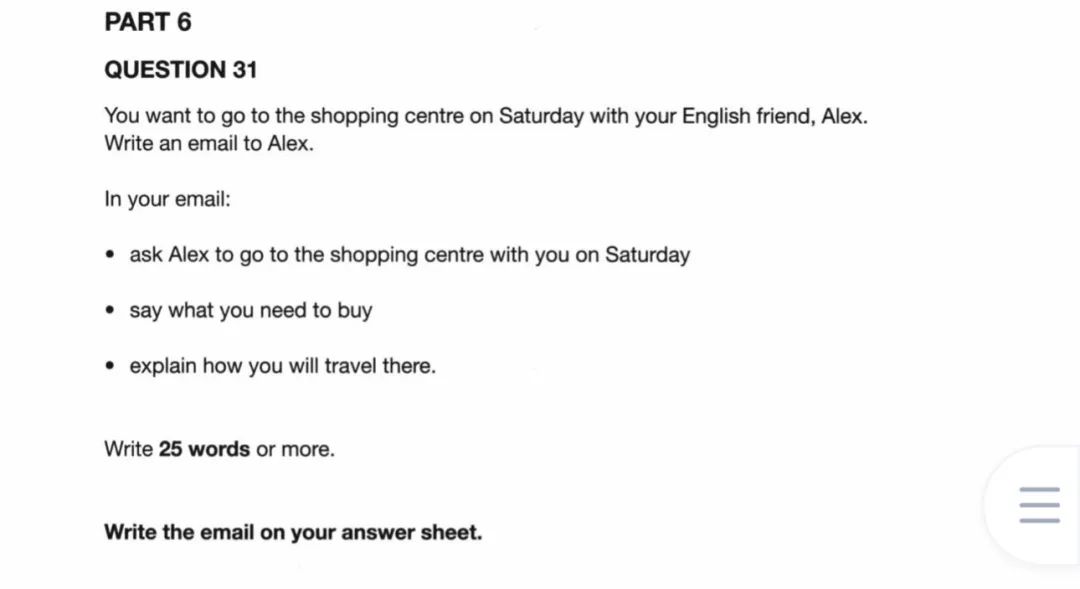Image resolution: width=1080 pixels, height=589 pixels.
Task: Click 'Write the email on your answer sheet'
Action: point(293,533)
